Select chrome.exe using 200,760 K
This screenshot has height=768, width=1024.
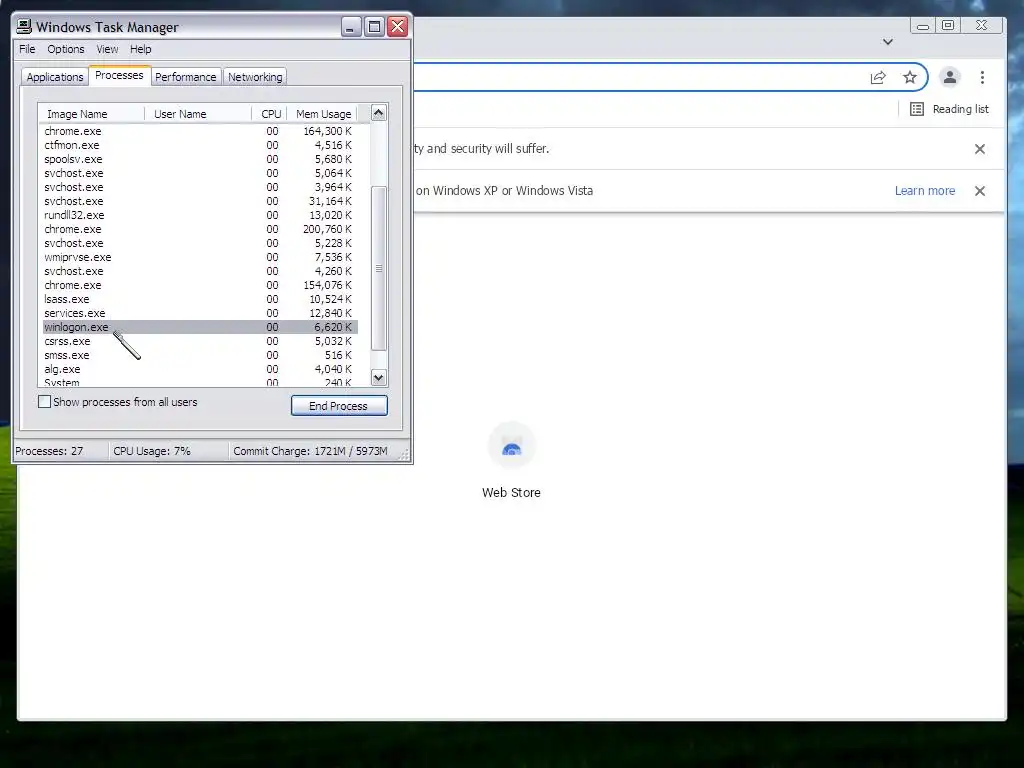pyautogui.click(x=199, y=229)
